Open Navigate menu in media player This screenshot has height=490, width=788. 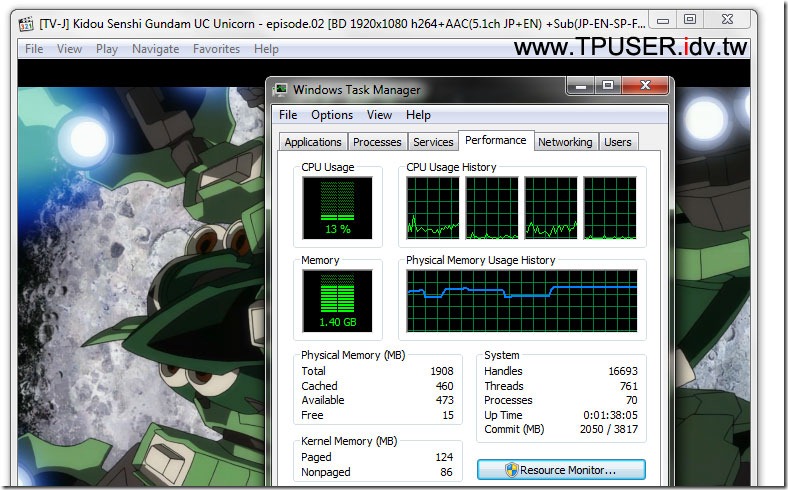[155, 49]
